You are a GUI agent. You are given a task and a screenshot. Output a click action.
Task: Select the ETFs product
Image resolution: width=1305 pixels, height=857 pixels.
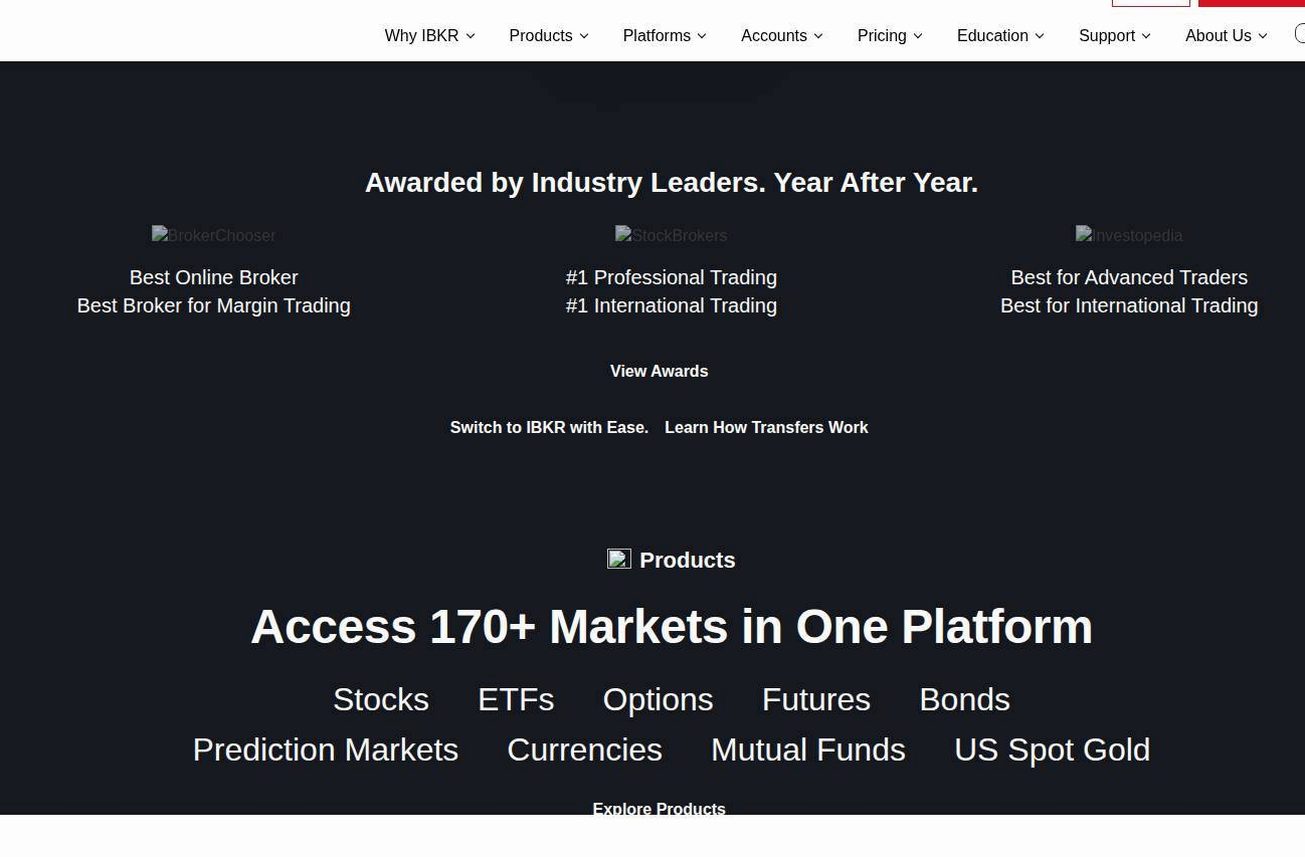coord(516,699)
